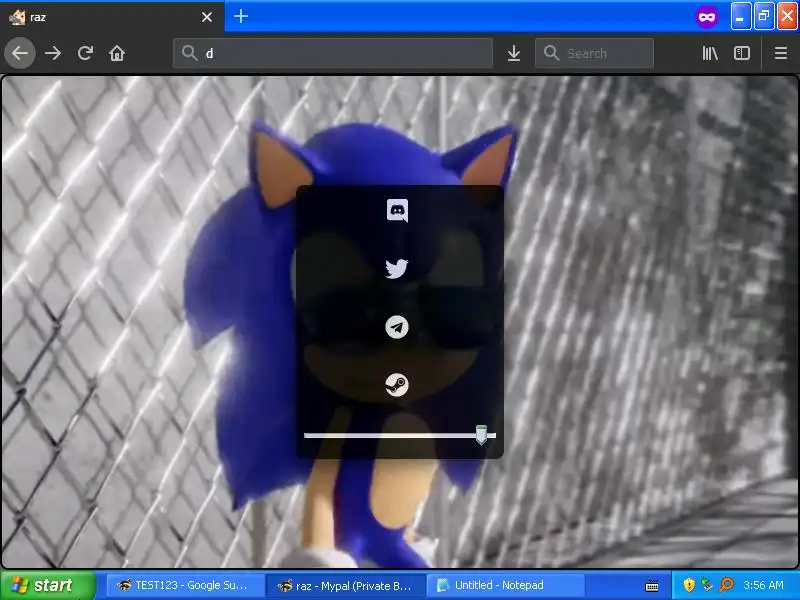Adjust the volume slider thumb
This screenshot has height=600, width=800.
pyautogui.click(x=481, y=435)
